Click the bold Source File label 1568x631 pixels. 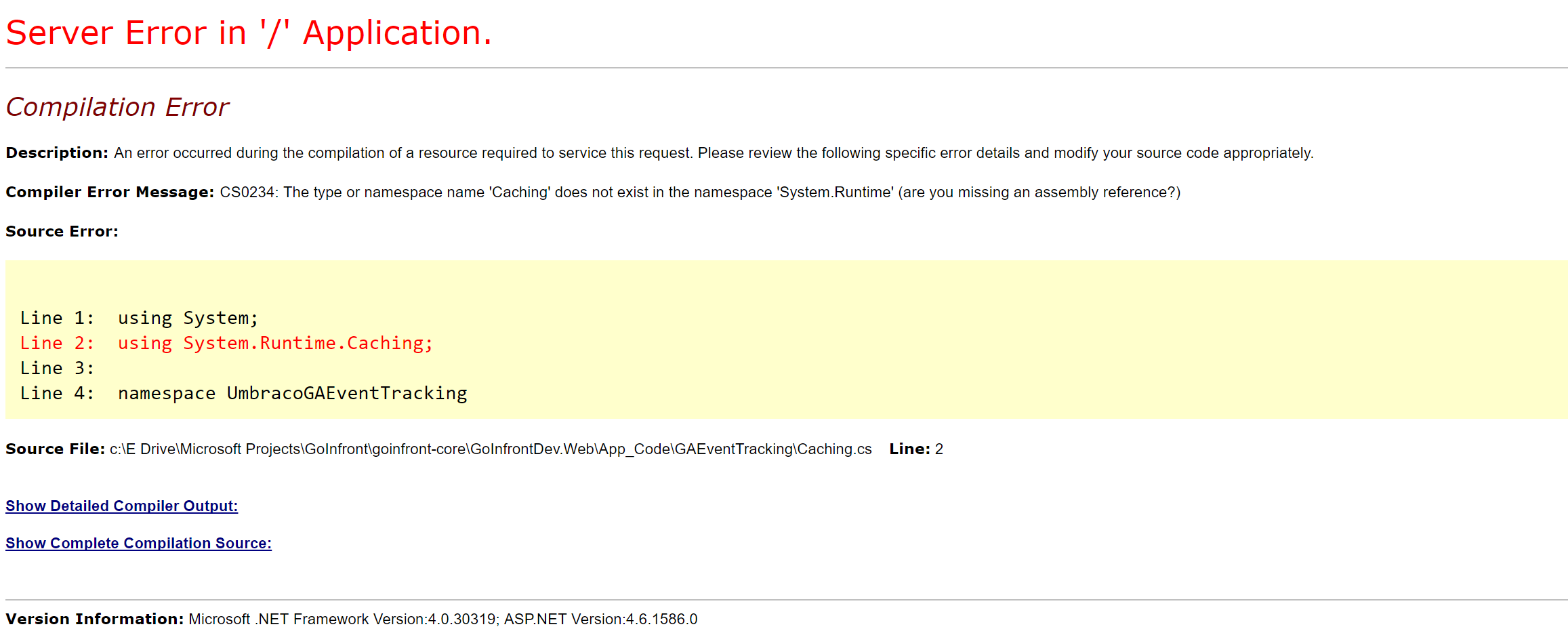[55, 449]
